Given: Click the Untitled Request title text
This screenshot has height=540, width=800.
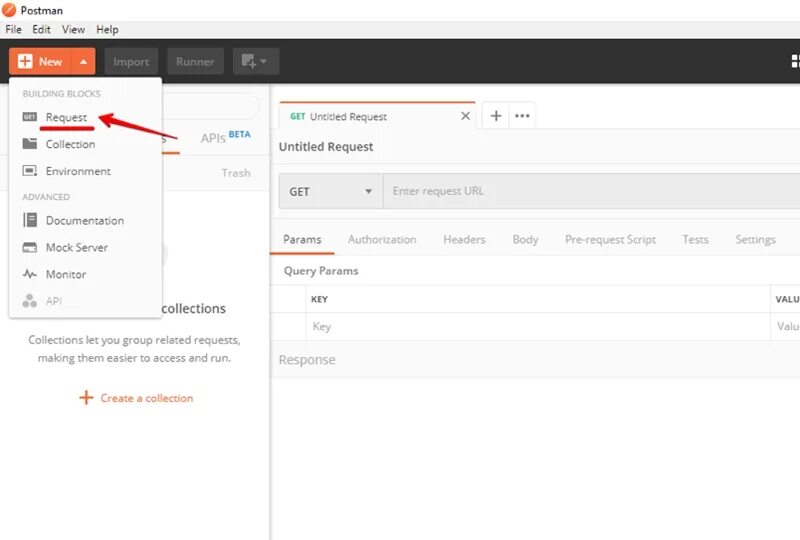Looking at the screenshot, I should point(326,147).
